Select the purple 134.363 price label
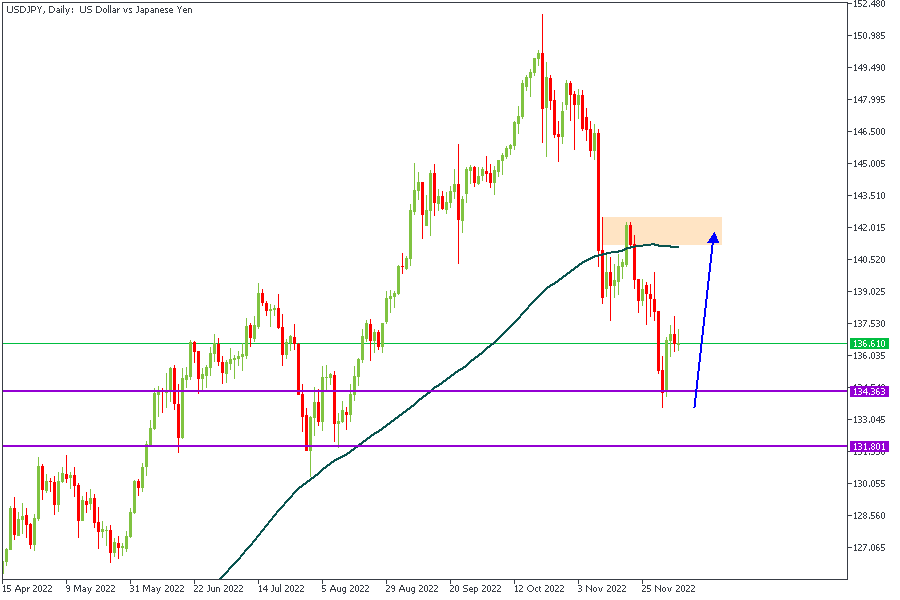This screenshot has width=900, height=600. (x=868, y=391)
